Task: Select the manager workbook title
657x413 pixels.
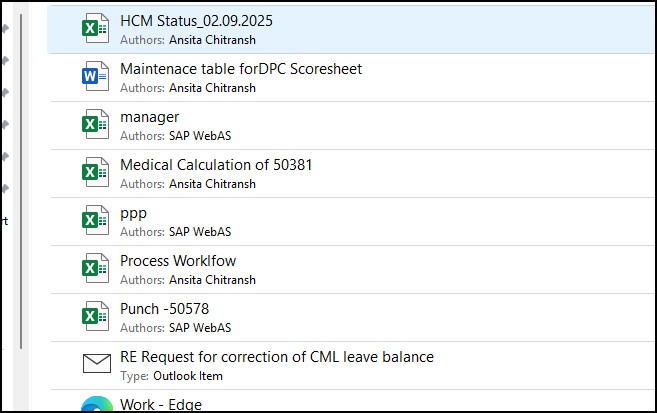Action: click(149, 117)
